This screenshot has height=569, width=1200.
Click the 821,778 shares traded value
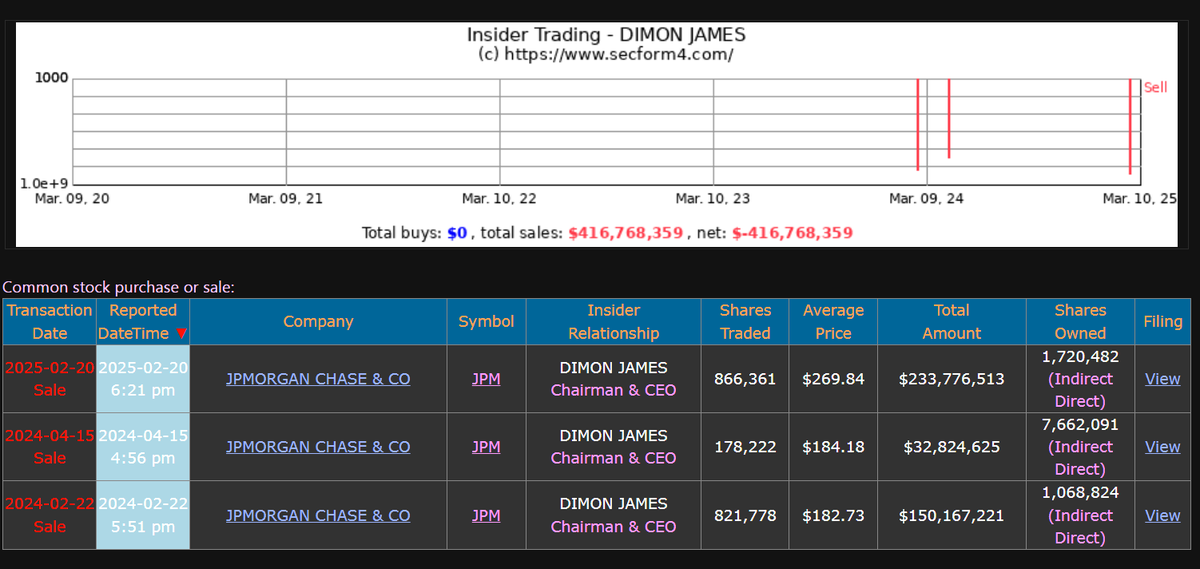tap(745, 516)
